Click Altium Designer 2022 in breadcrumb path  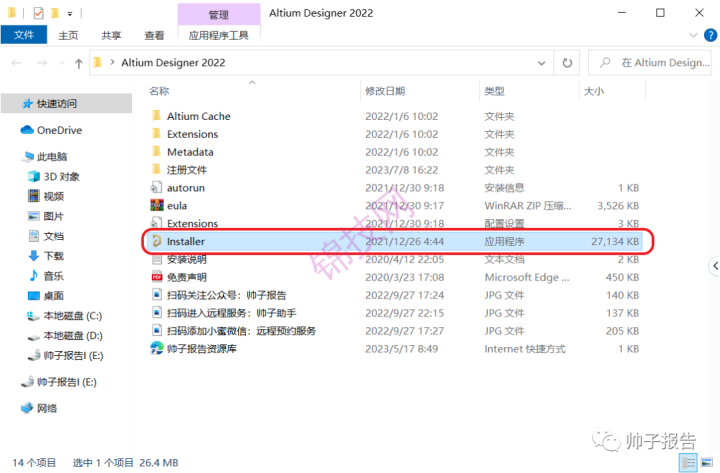(x=173, y=62)
